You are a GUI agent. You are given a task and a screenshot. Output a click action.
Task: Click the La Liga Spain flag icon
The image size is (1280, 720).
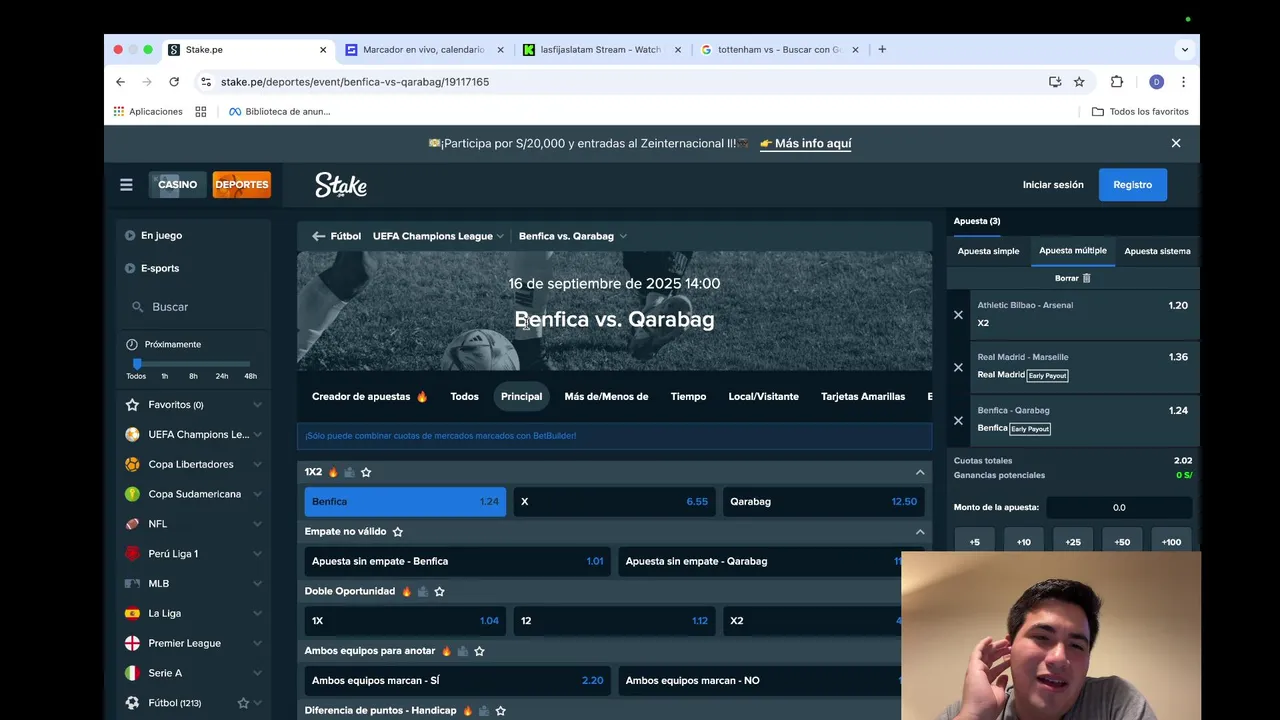click(x=132, y=614)
